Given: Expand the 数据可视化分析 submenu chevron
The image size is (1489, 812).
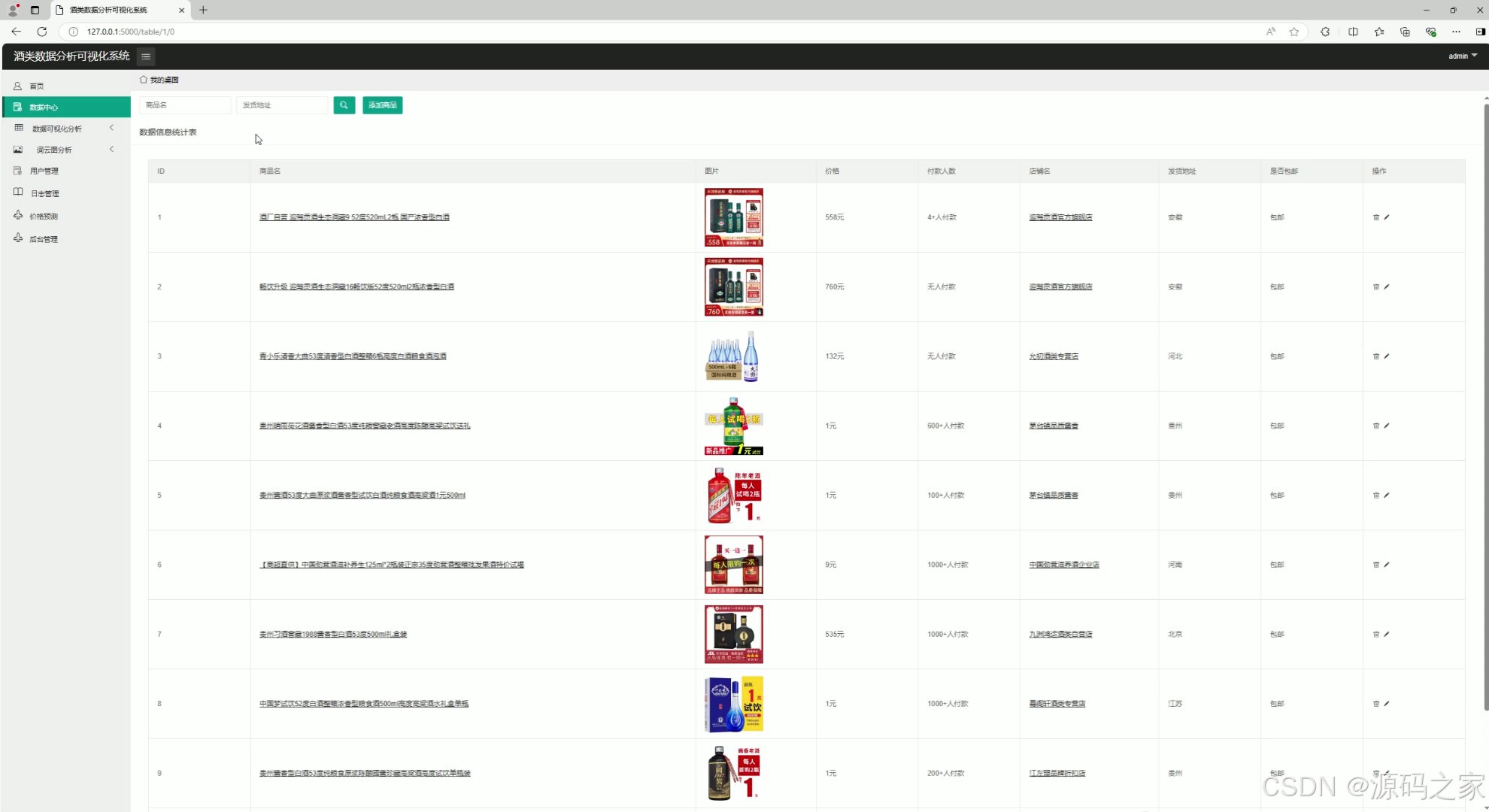Looking at the screenshot, I should pyautogui.click(x=111, y=128).
